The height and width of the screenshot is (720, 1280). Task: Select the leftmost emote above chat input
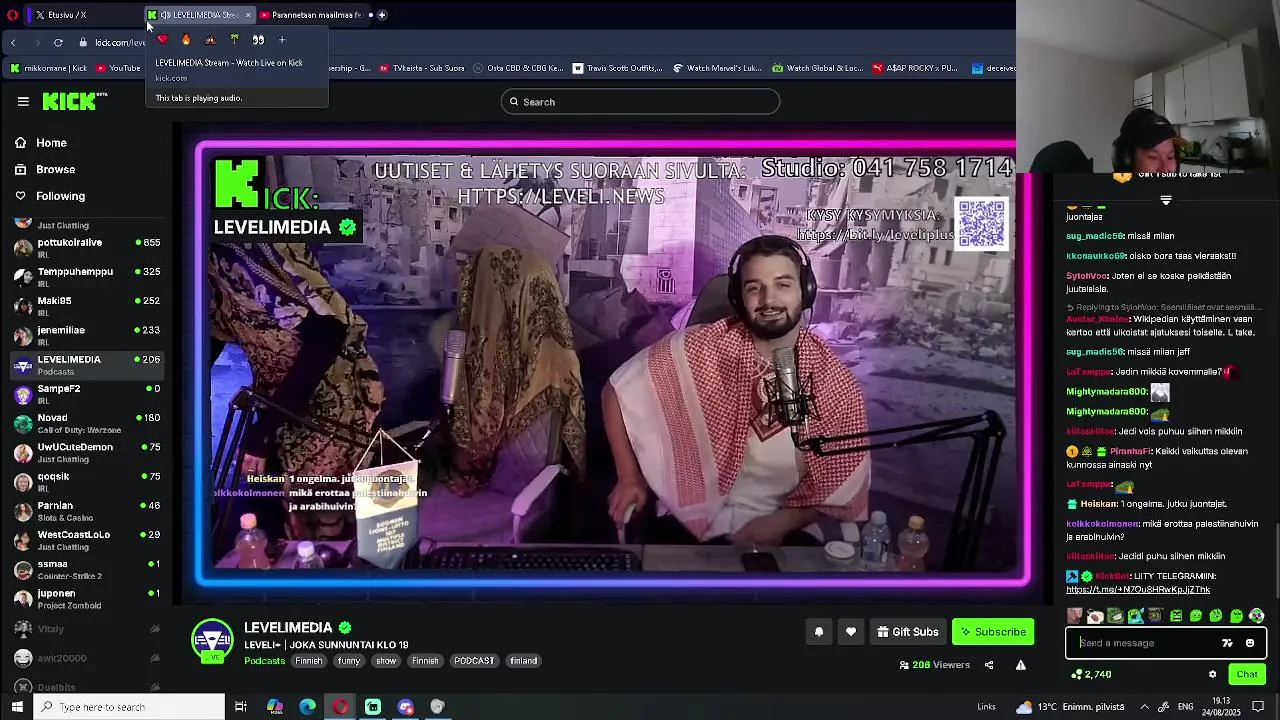(x=1075, y=616)
